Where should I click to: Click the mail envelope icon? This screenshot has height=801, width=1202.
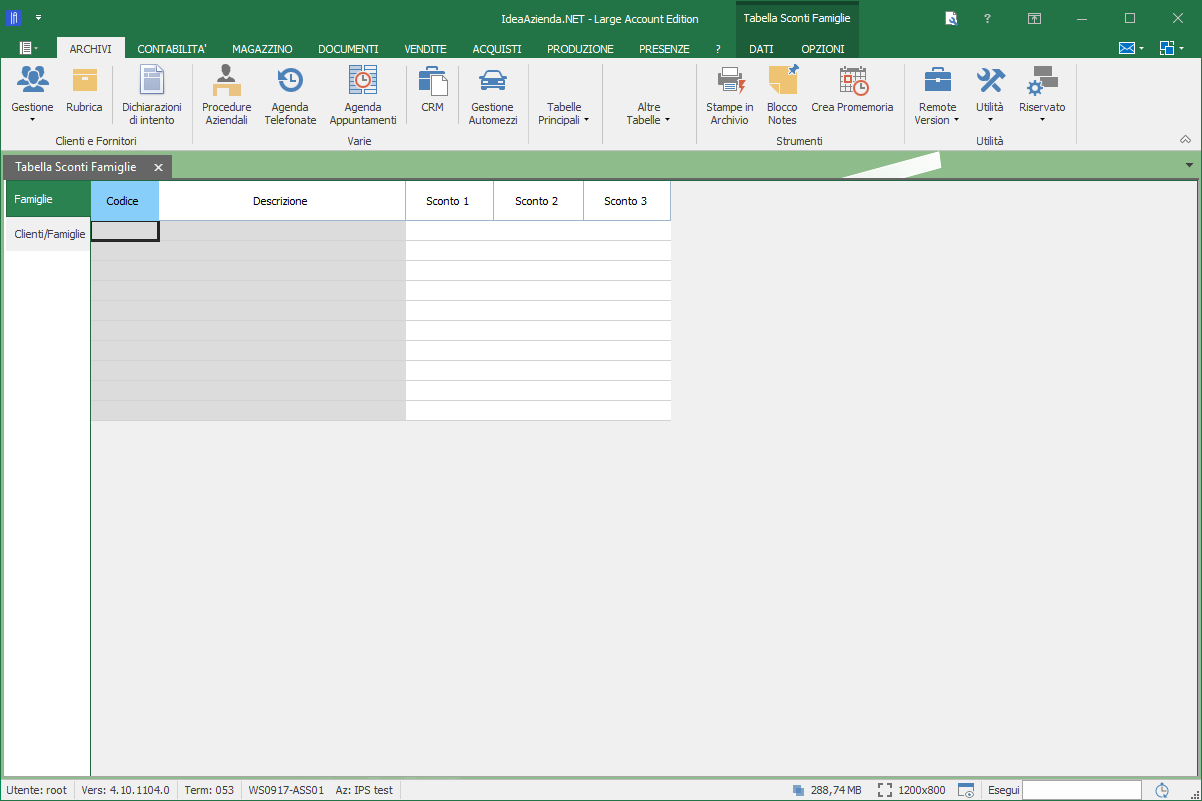click(x=1127, y=48)
